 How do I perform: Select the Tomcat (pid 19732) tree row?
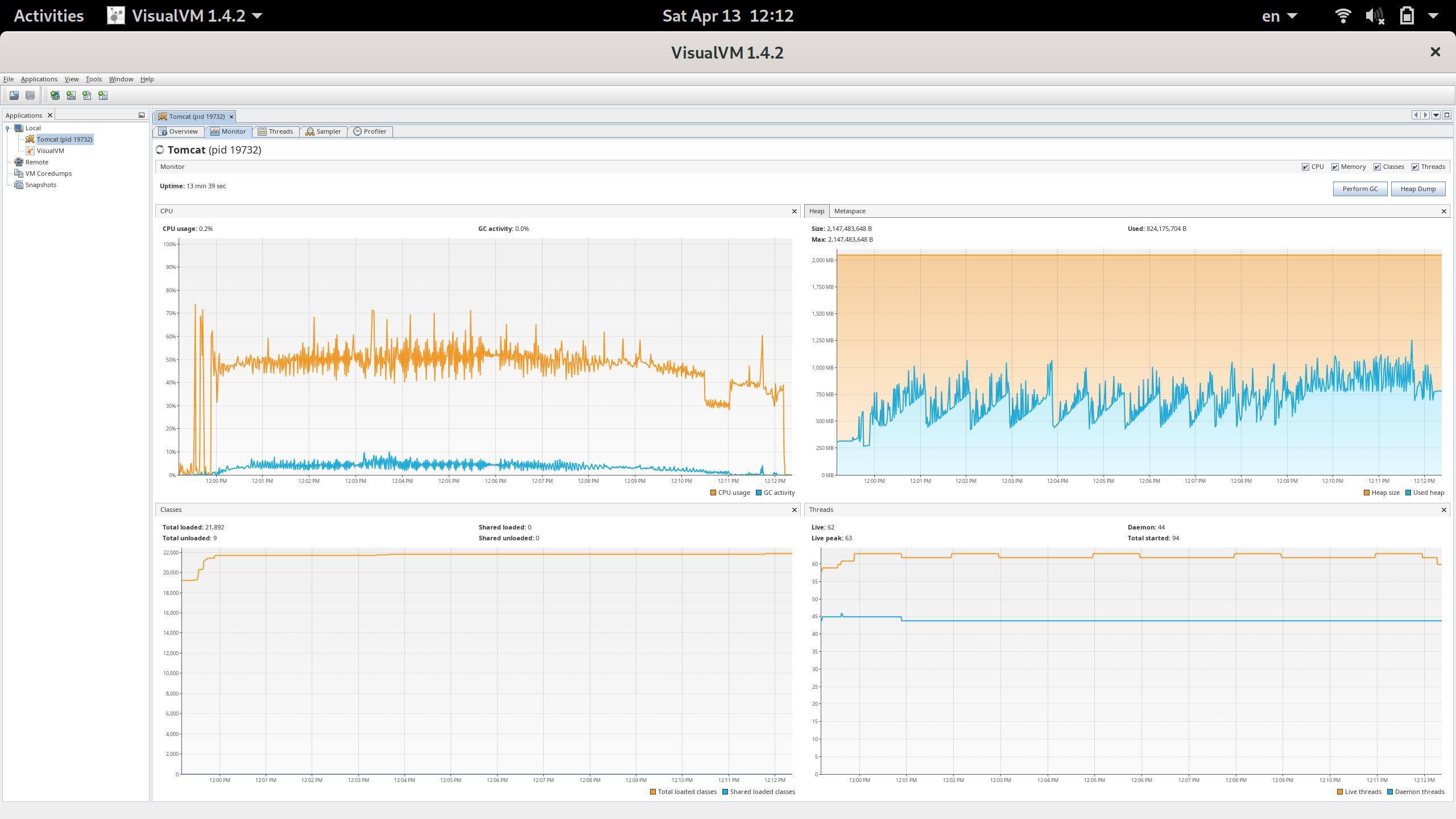pyautogui.click(x=65, y=139)
